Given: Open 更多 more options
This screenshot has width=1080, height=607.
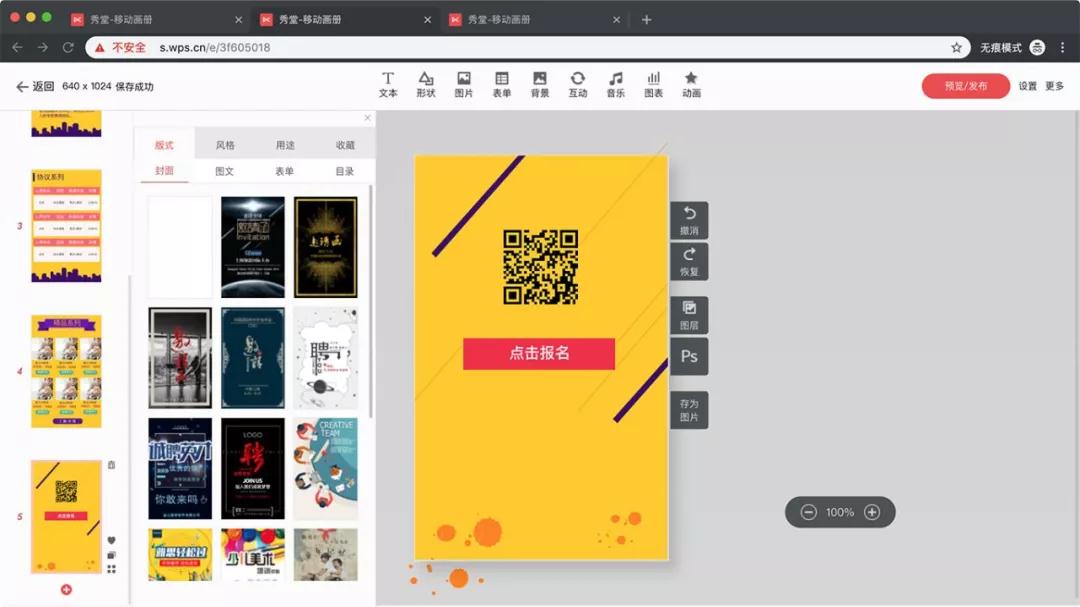Looking at the screenshot, I should (x=1055, y=86).
